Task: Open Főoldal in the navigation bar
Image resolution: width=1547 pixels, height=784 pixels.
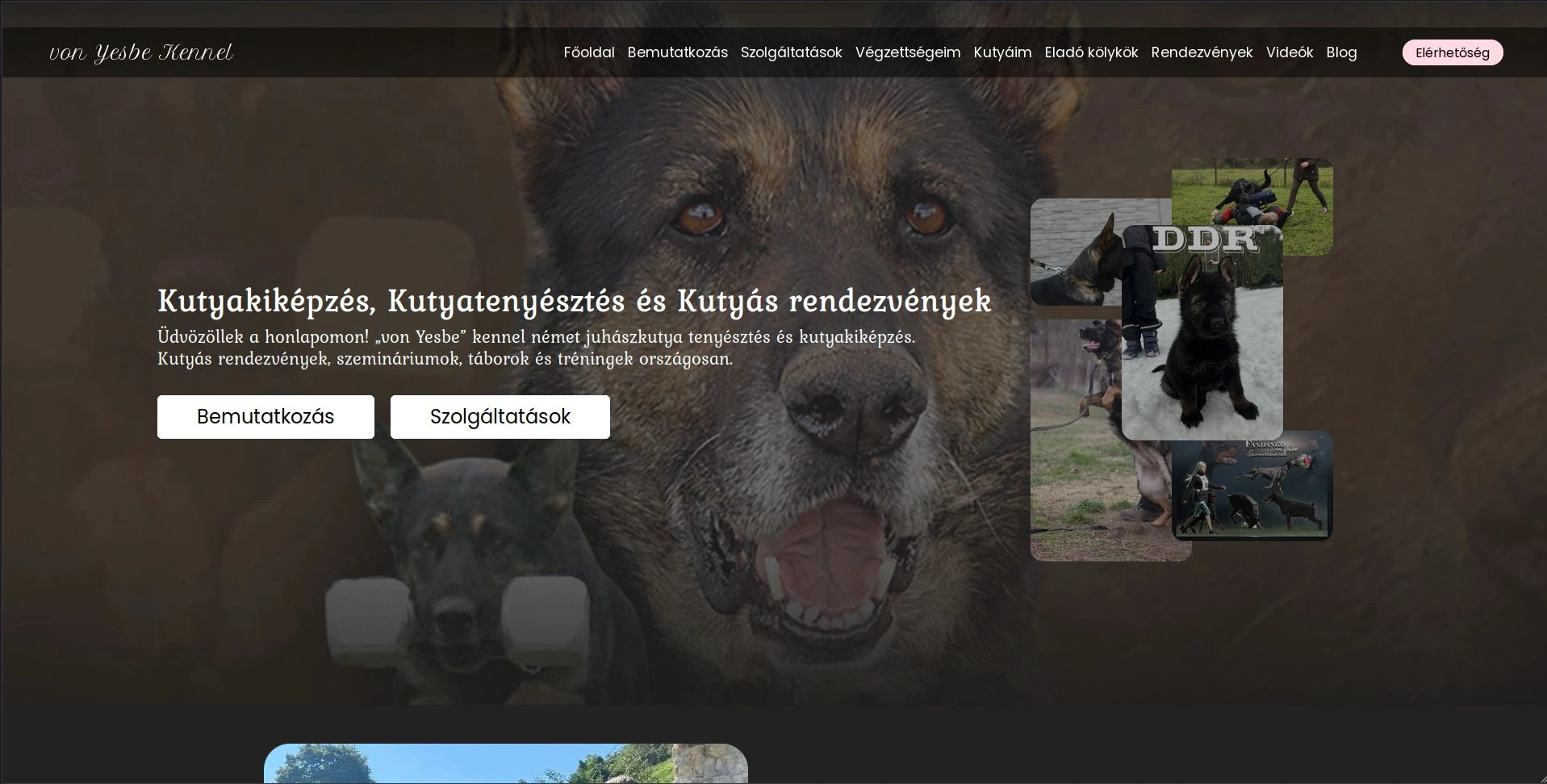Action: click(588, 52)
